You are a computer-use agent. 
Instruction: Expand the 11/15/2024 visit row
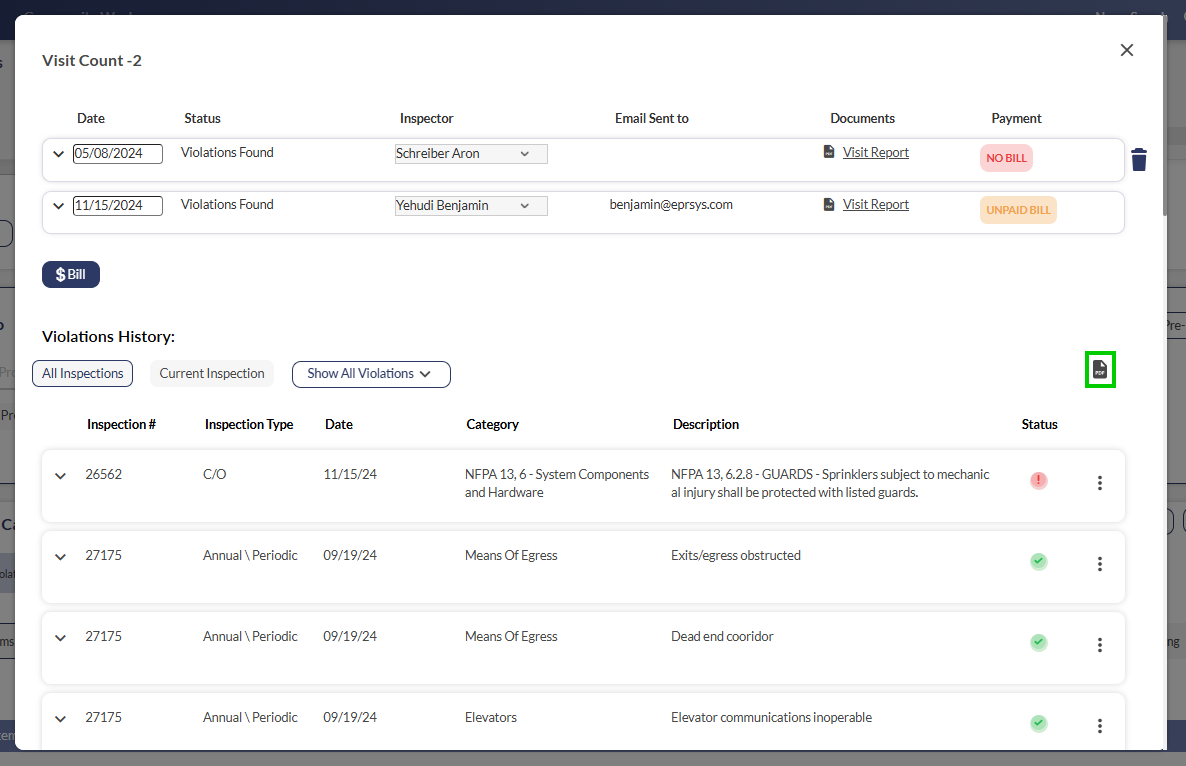58,206
